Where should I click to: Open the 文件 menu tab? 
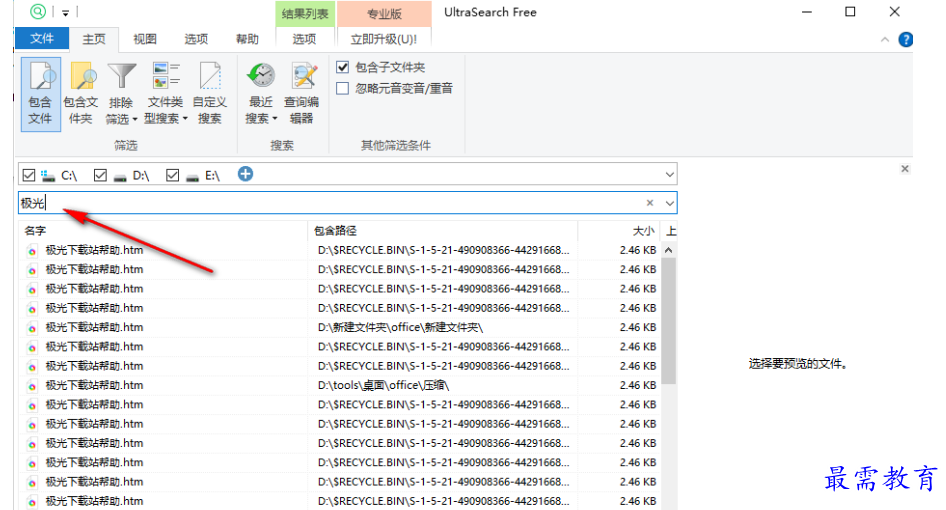click(x=42, y=39)
